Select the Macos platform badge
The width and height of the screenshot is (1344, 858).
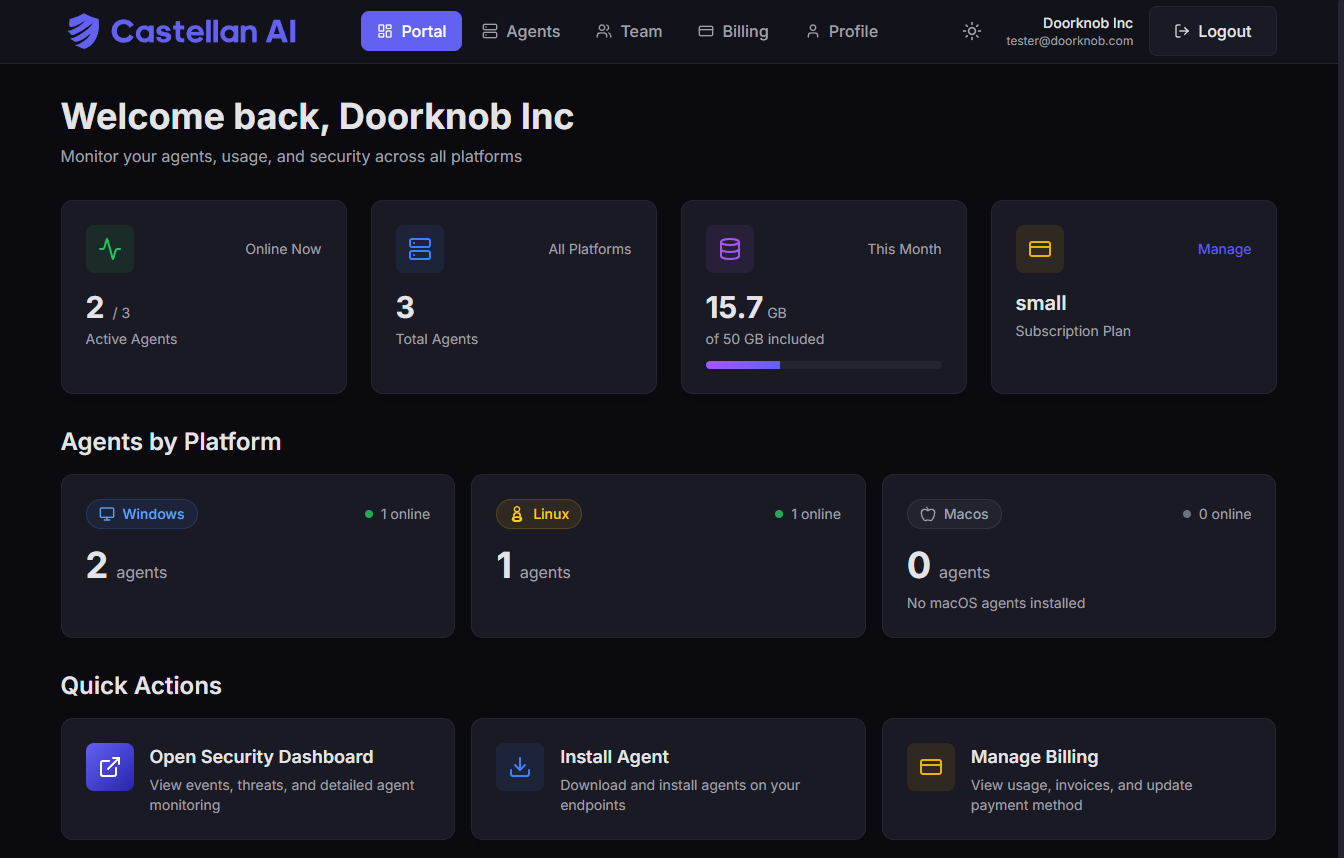[x=954, y=514]
